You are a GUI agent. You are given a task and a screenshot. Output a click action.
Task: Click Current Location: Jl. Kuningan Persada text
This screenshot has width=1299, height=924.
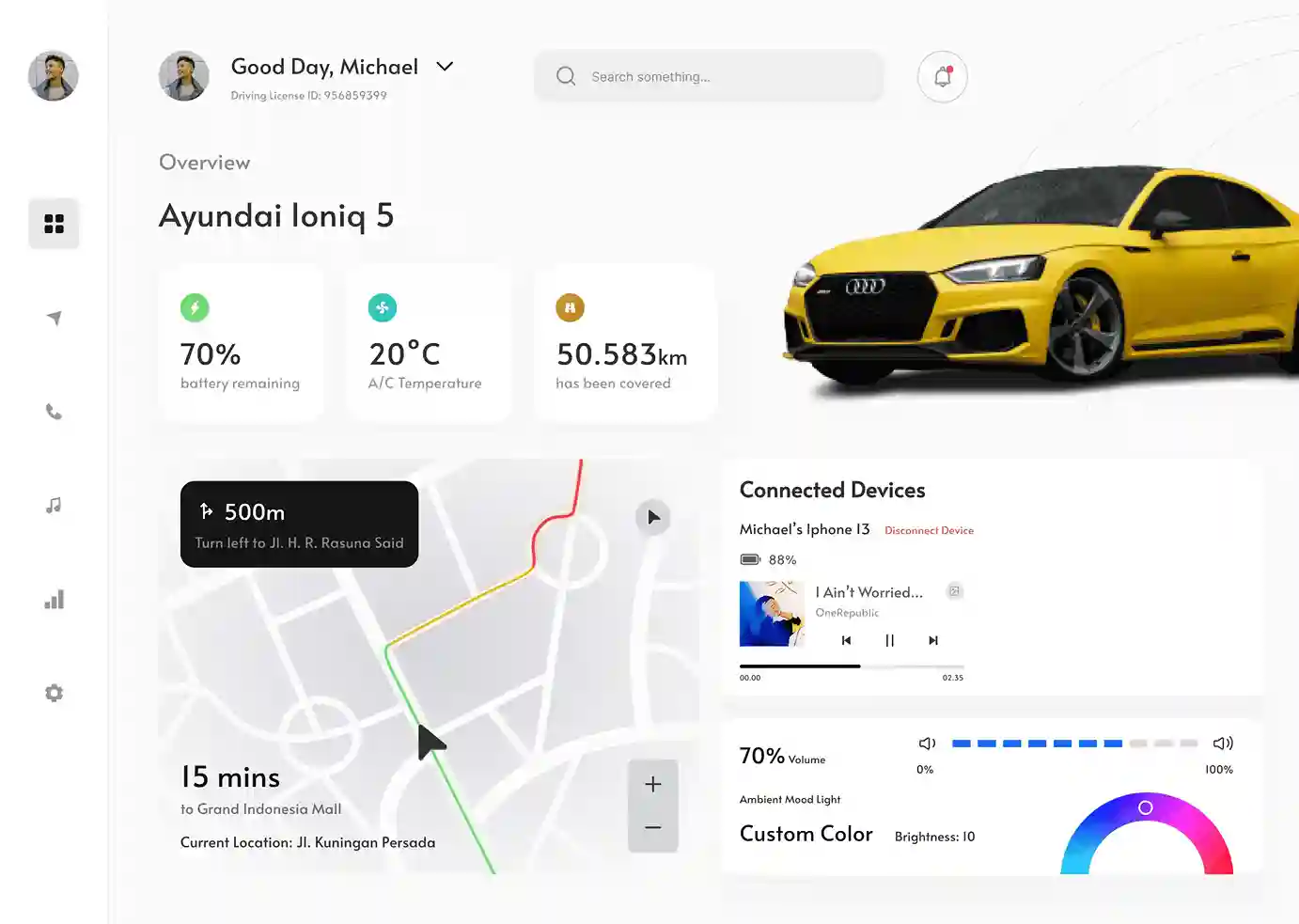point(307,842)
